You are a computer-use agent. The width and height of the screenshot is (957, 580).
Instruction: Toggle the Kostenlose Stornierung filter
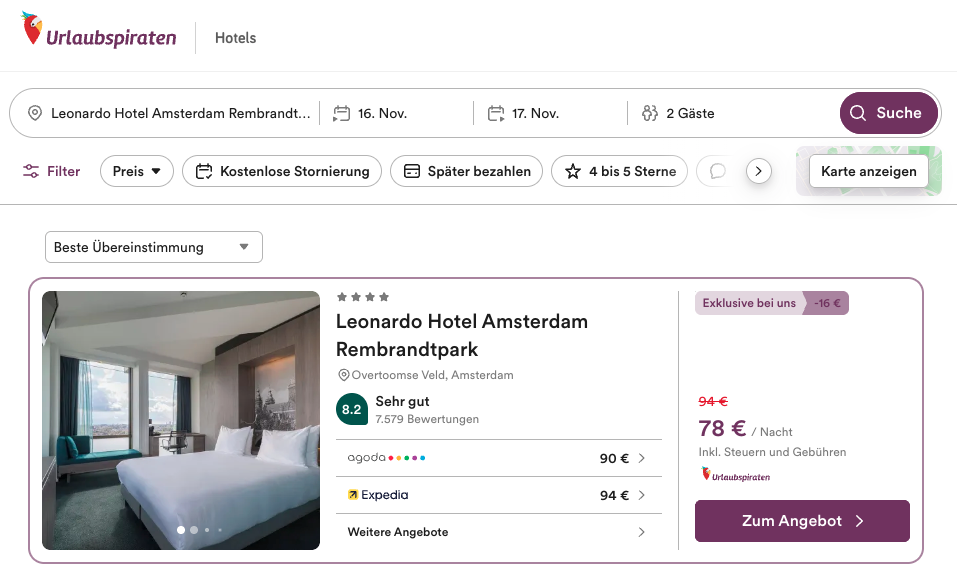tap(282, 171)
